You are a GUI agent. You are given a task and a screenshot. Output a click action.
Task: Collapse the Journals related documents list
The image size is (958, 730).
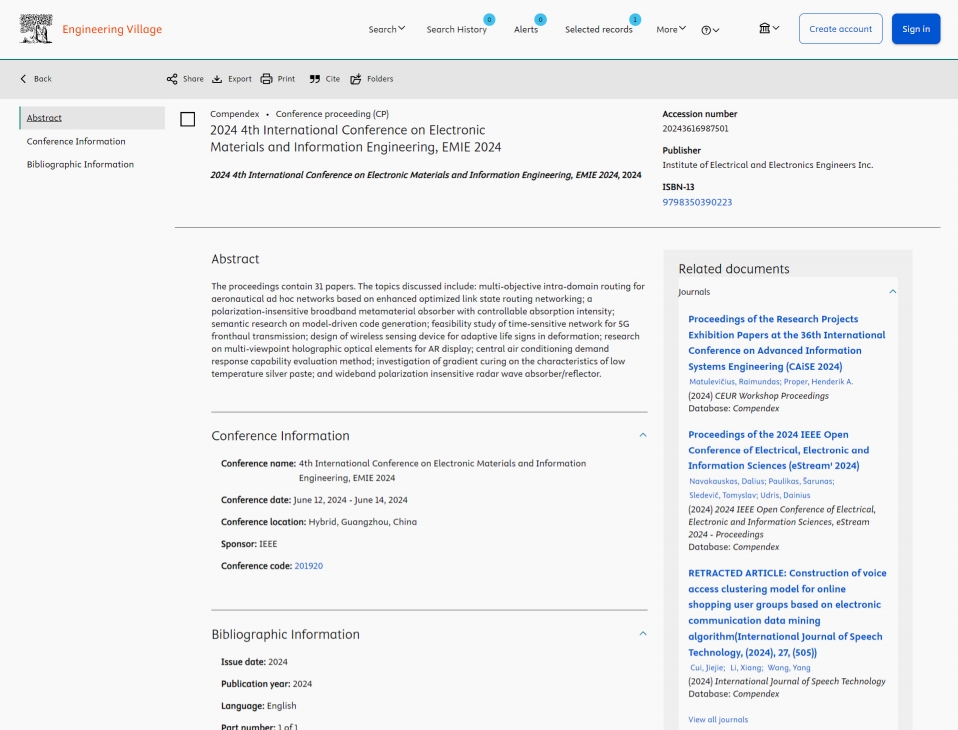(x=893, y=292)
